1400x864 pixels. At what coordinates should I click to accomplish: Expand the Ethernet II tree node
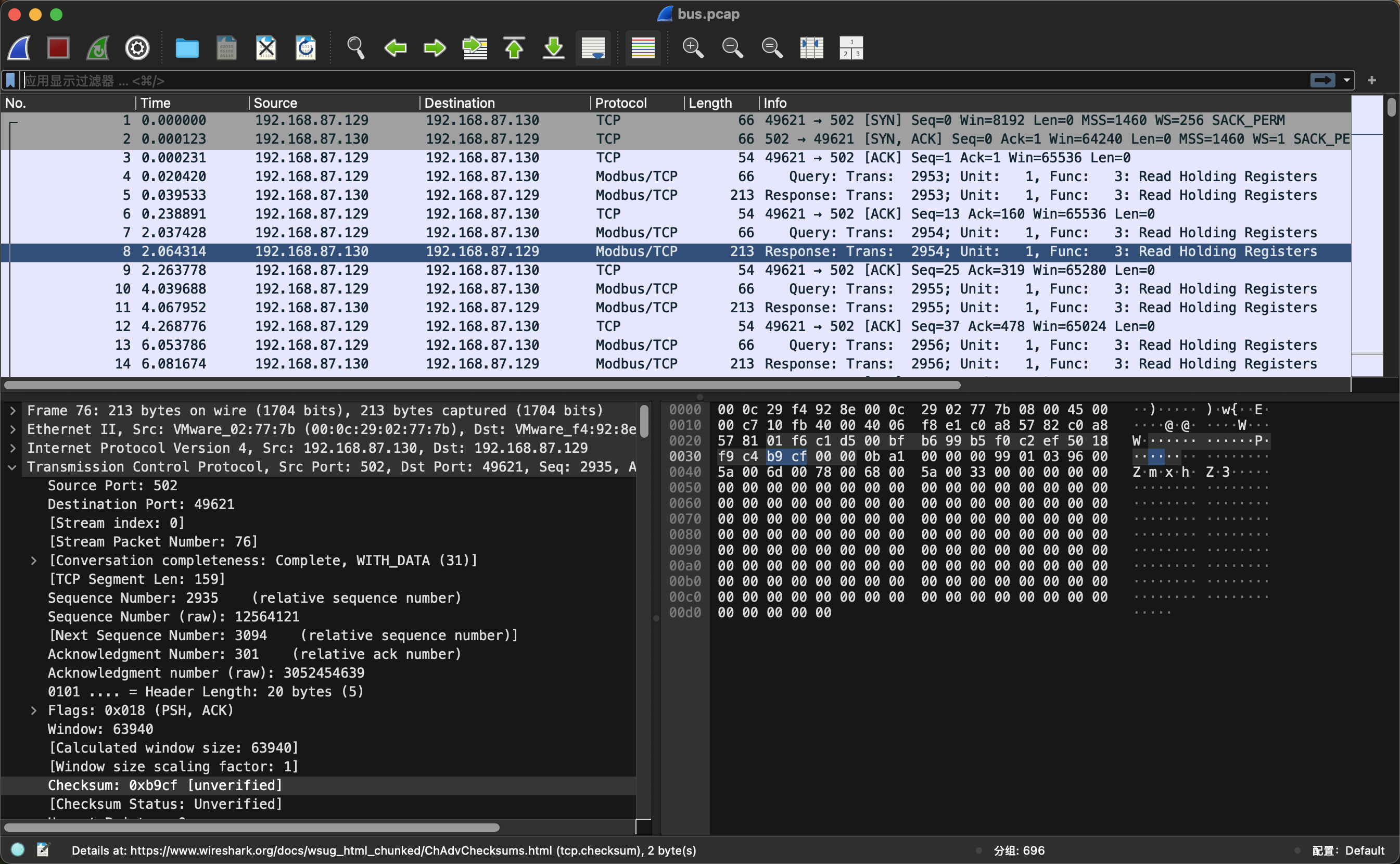[x=12, y=430]
